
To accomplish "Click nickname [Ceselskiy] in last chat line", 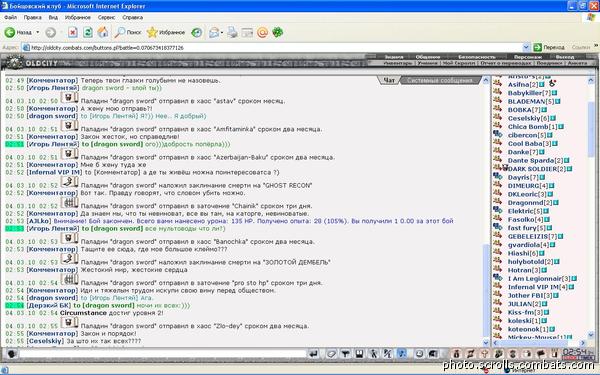I will (46, 341).
